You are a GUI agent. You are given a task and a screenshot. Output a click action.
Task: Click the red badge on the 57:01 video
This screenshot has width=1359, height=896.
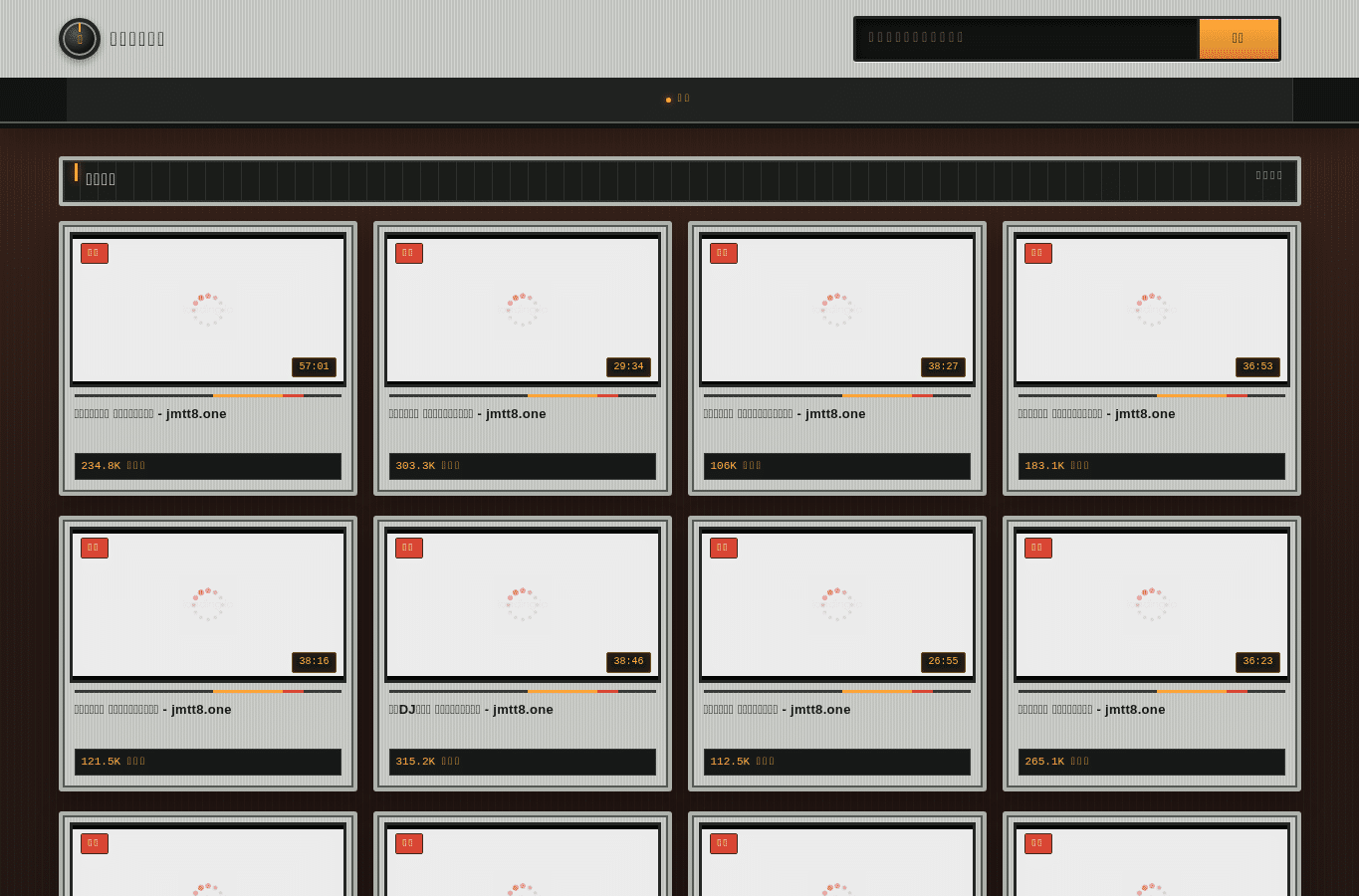pos(95,253)
